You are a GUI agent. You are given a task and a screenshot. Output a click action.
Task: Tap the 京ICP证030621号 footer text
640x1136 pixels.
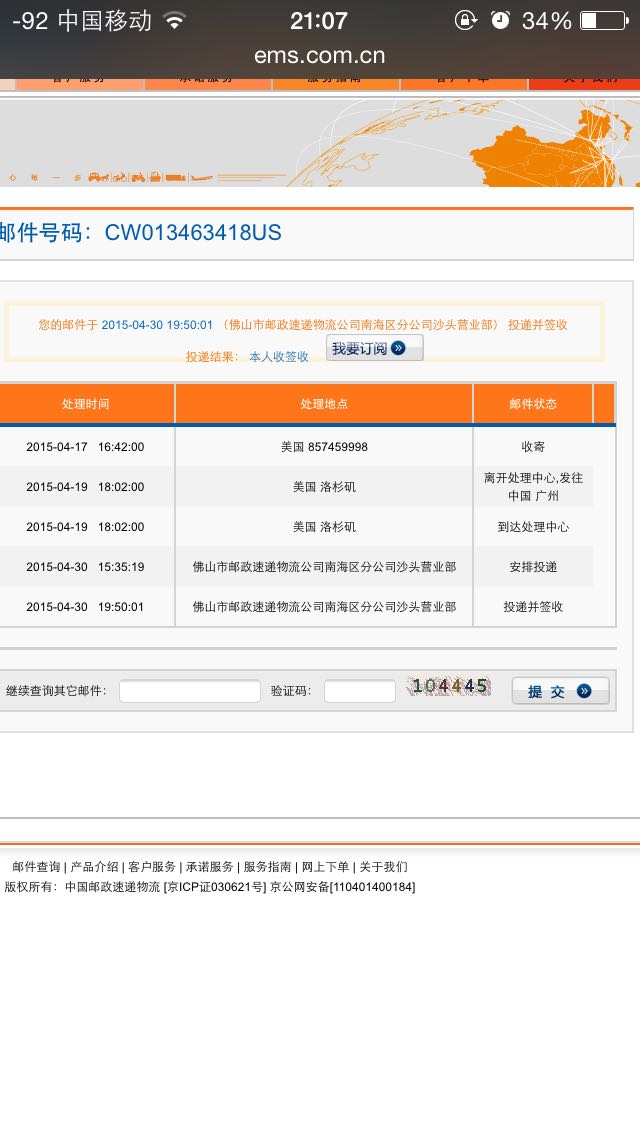click(215, 887)
